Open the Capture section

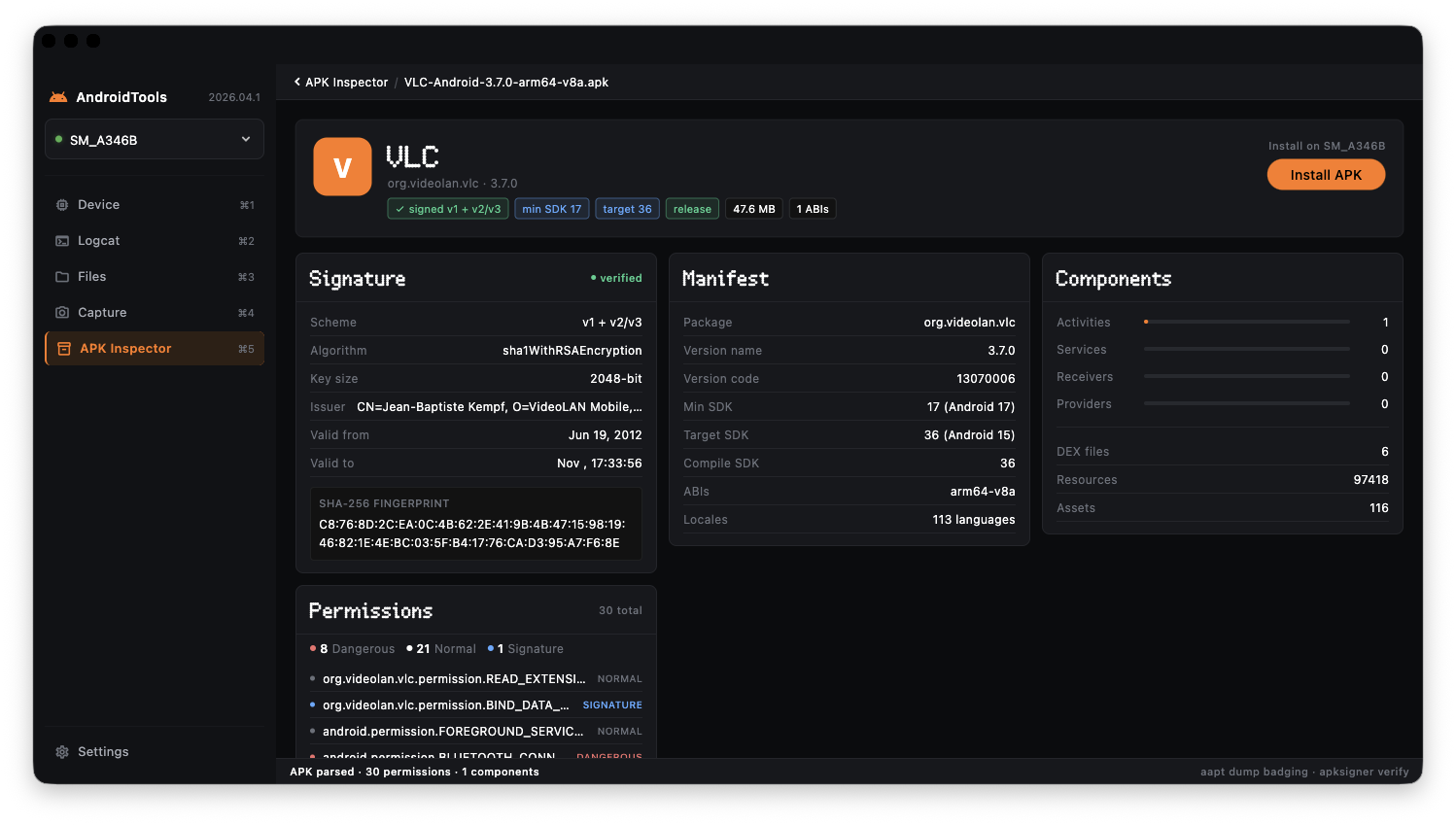tap(155, 313)
